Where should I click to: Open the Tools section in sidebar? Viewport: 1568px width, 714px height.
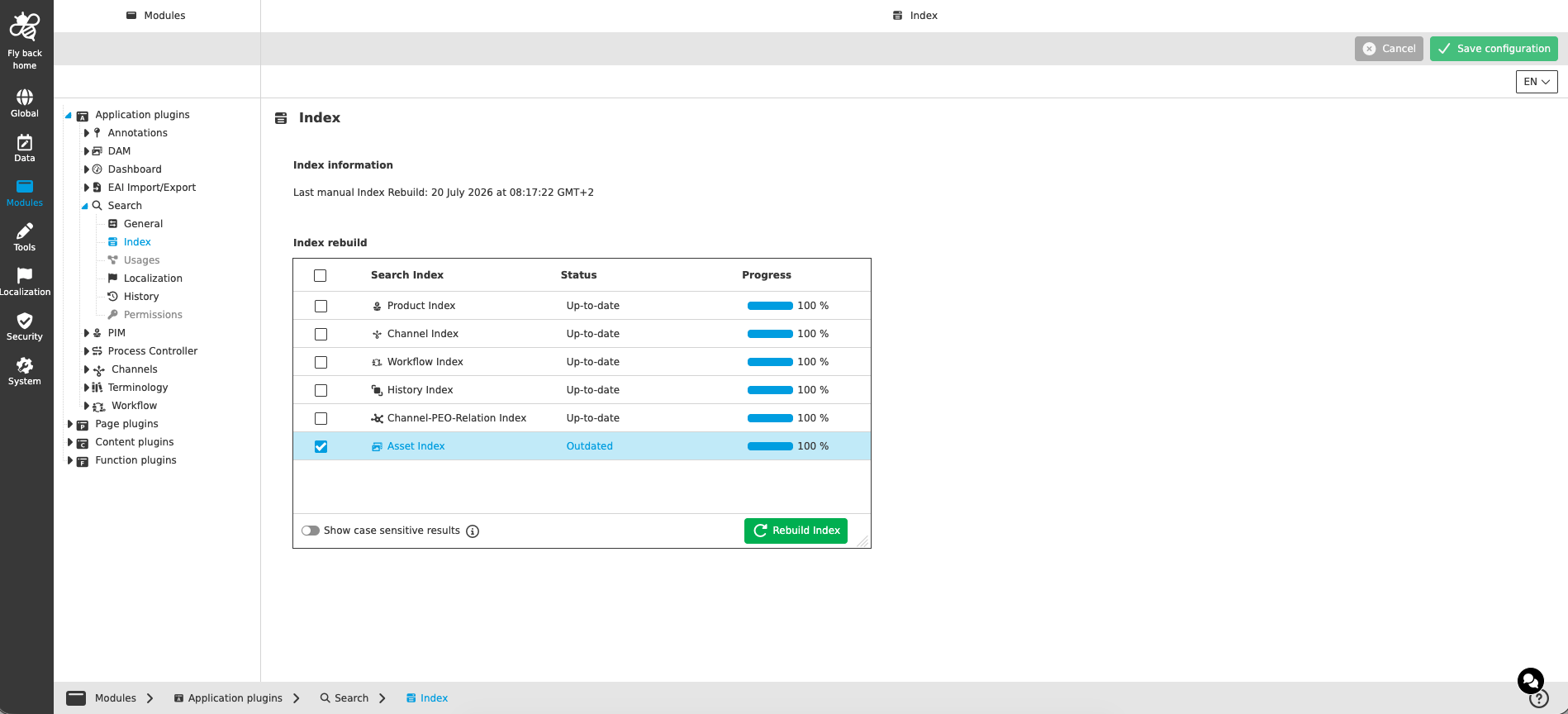point(25,237)
